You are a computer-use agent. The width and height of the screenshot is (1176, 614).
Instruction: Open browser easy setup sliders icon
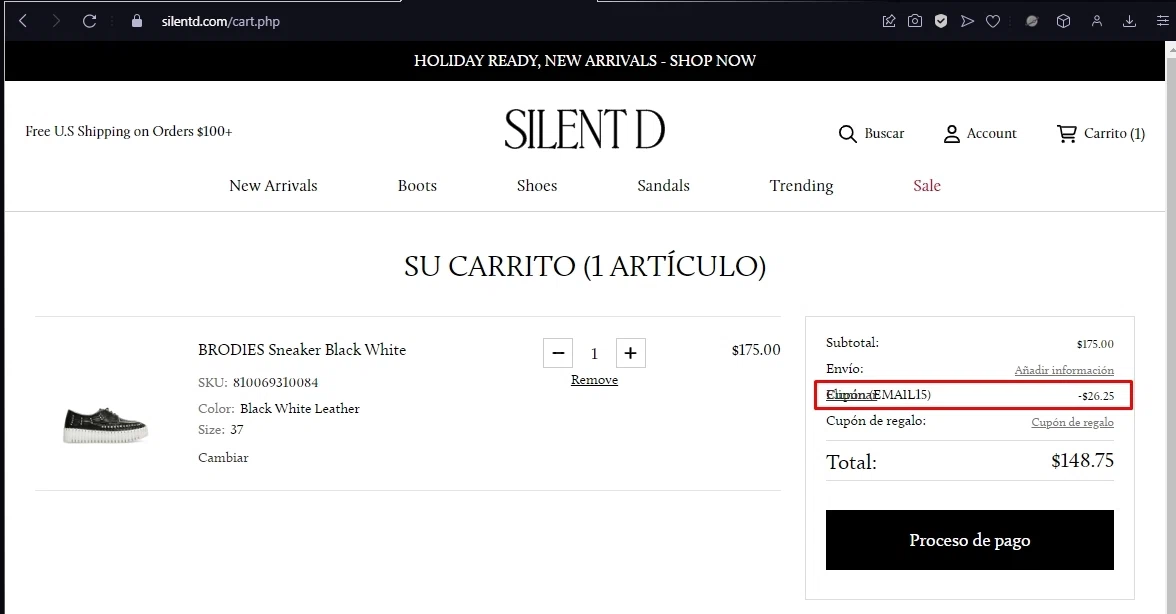(1162, 21)
